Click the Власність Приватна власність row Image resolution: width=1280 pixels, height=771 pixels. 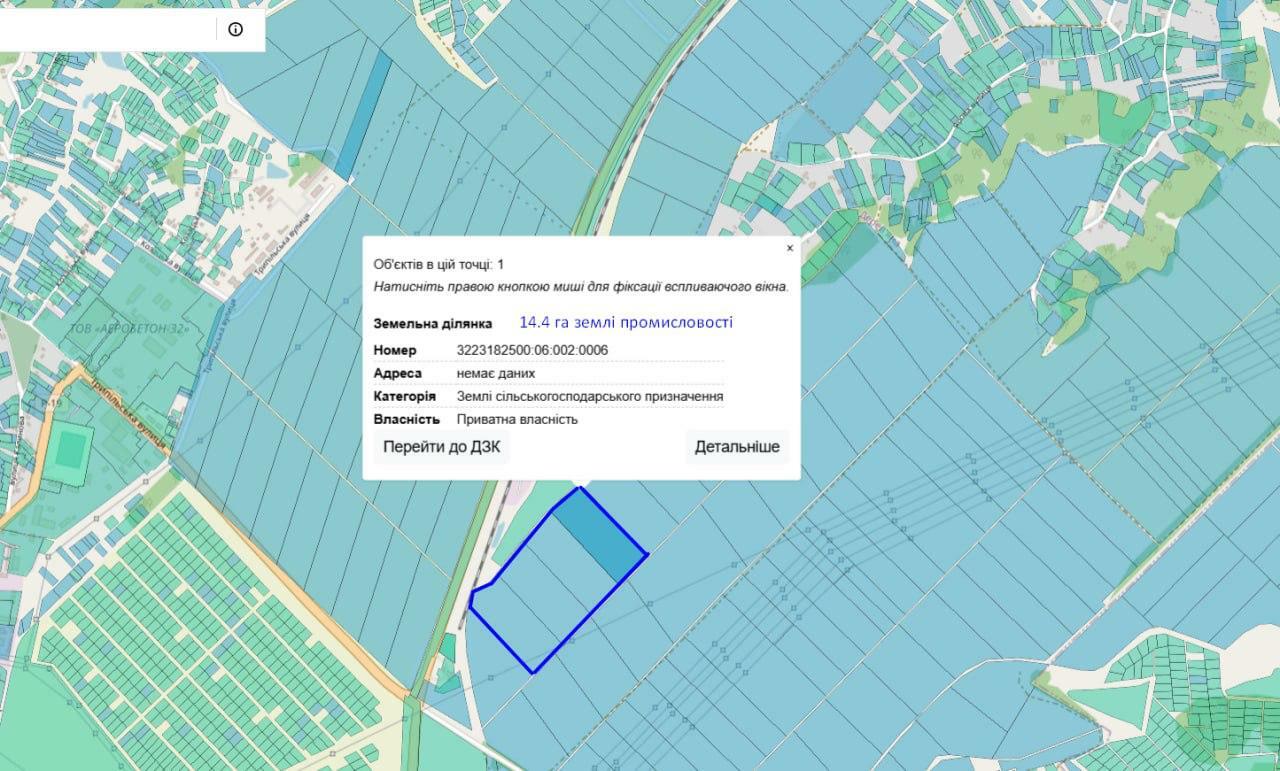point(548,419)
